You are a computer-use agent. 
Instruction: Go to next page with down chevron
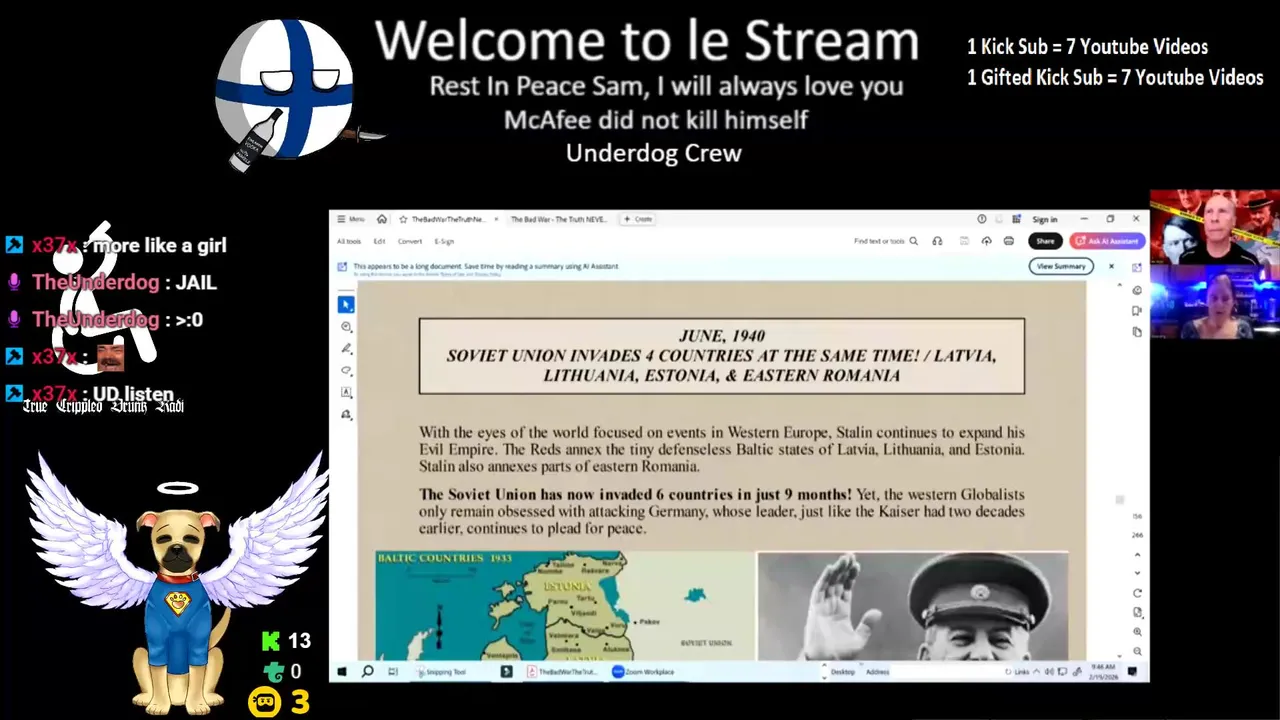1137,573
